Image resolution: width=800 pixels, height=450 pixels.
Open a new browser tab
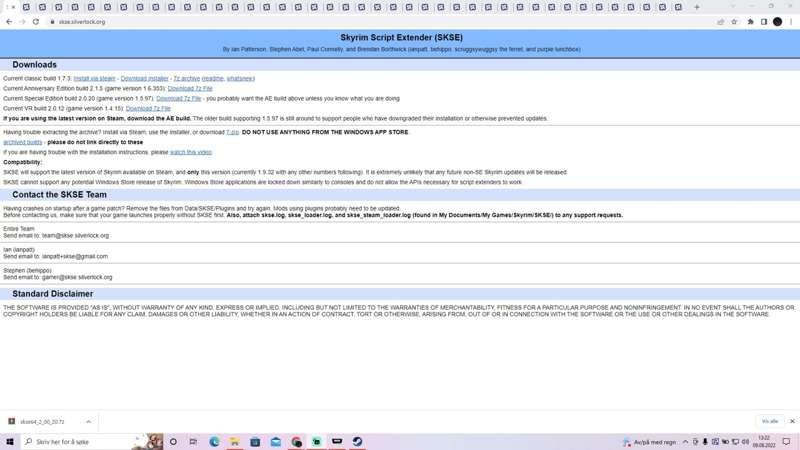(x=697, y=7)
